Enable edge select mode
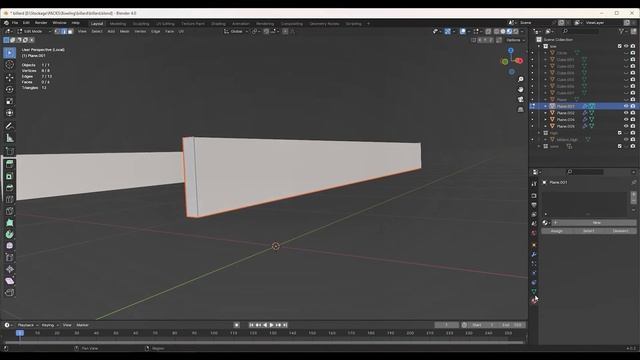The width and height of the screenshot is (640, 360). [64, 31]
